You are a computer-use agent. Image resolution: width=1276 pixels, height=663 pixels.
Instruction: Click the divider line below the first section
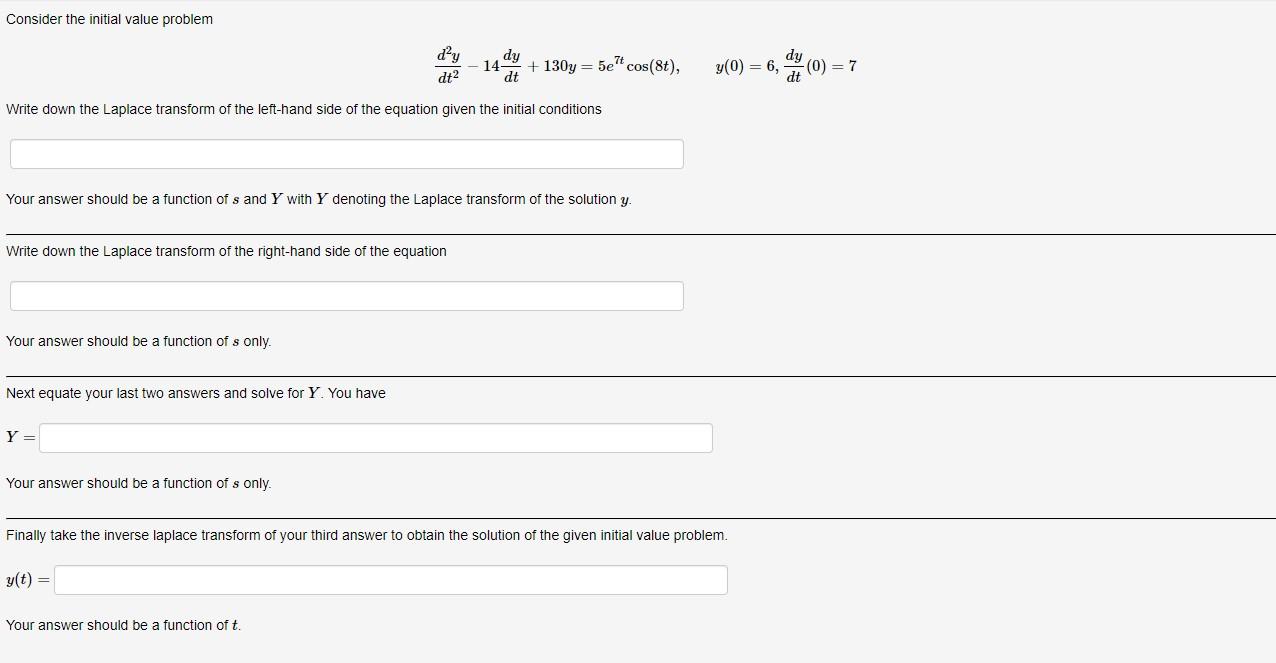click(x=638, y=227)
